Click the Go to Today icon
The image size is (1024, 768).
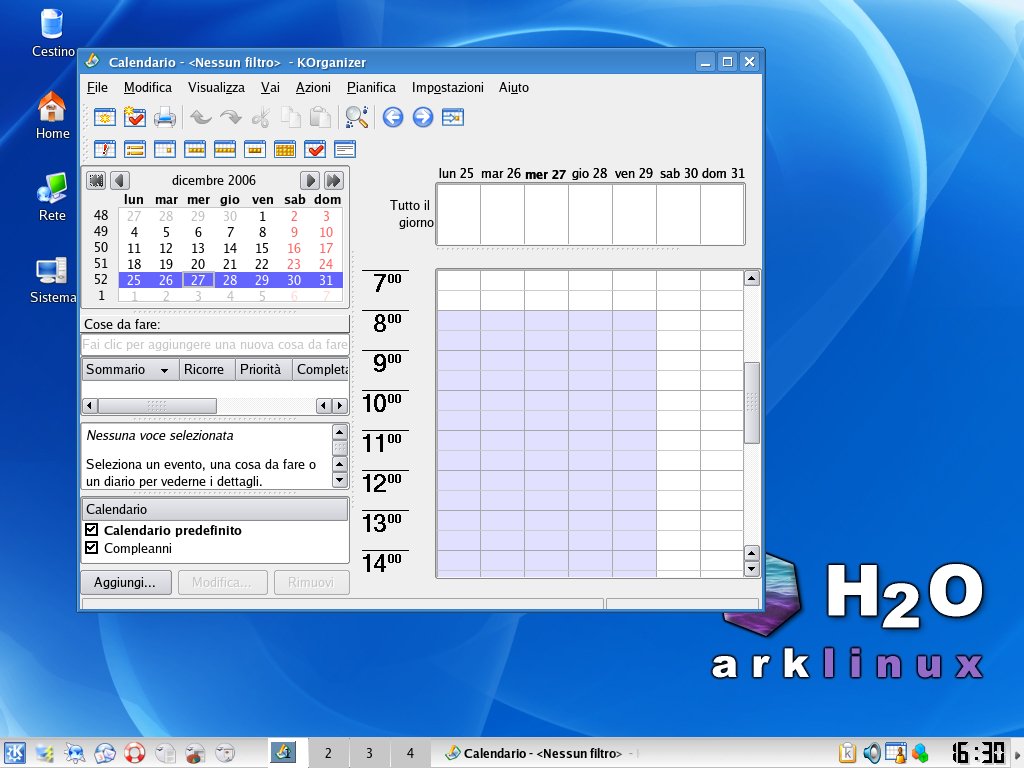pos(453,118)
